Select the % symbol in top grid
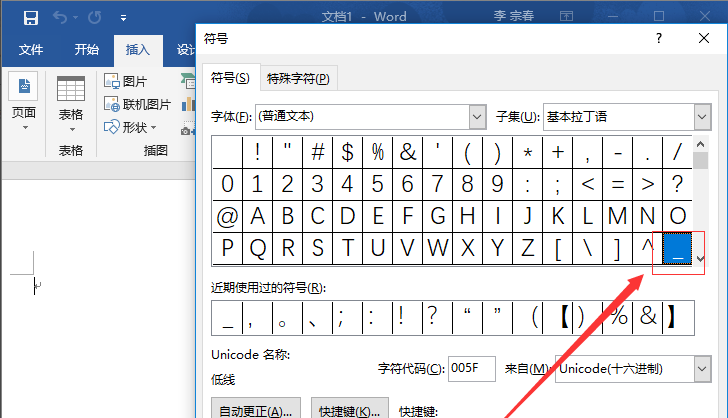Viewport: 728px width, 418px height. pos(377,152)
